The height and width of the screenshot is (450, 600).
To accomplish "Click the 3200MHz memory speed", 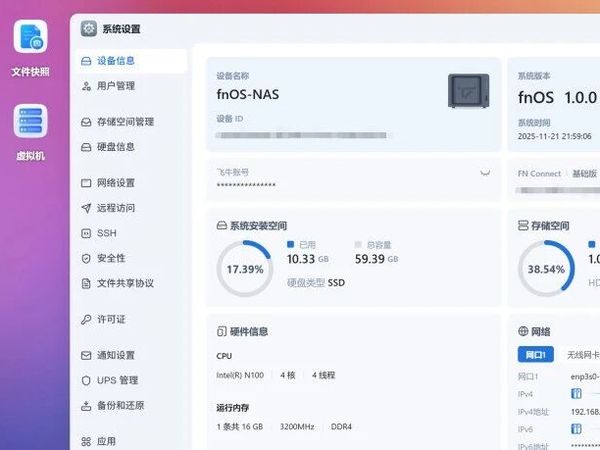I will (x=297, y=427).
